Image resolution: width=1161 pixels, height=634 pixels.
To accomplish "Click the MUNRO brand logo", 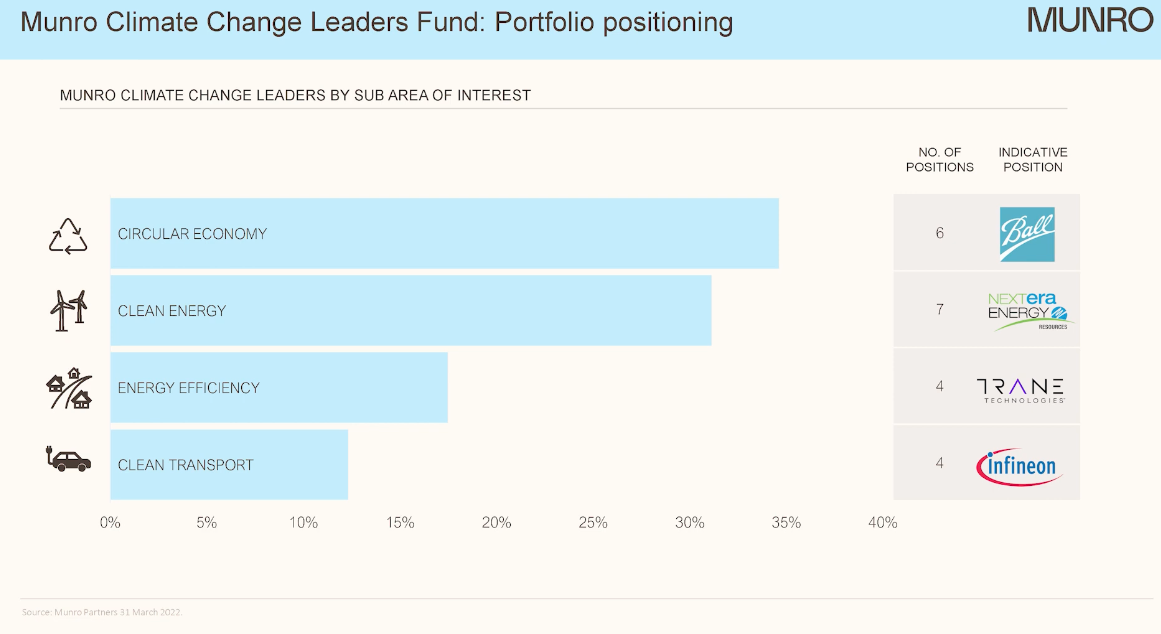I will pos(1089,21).
